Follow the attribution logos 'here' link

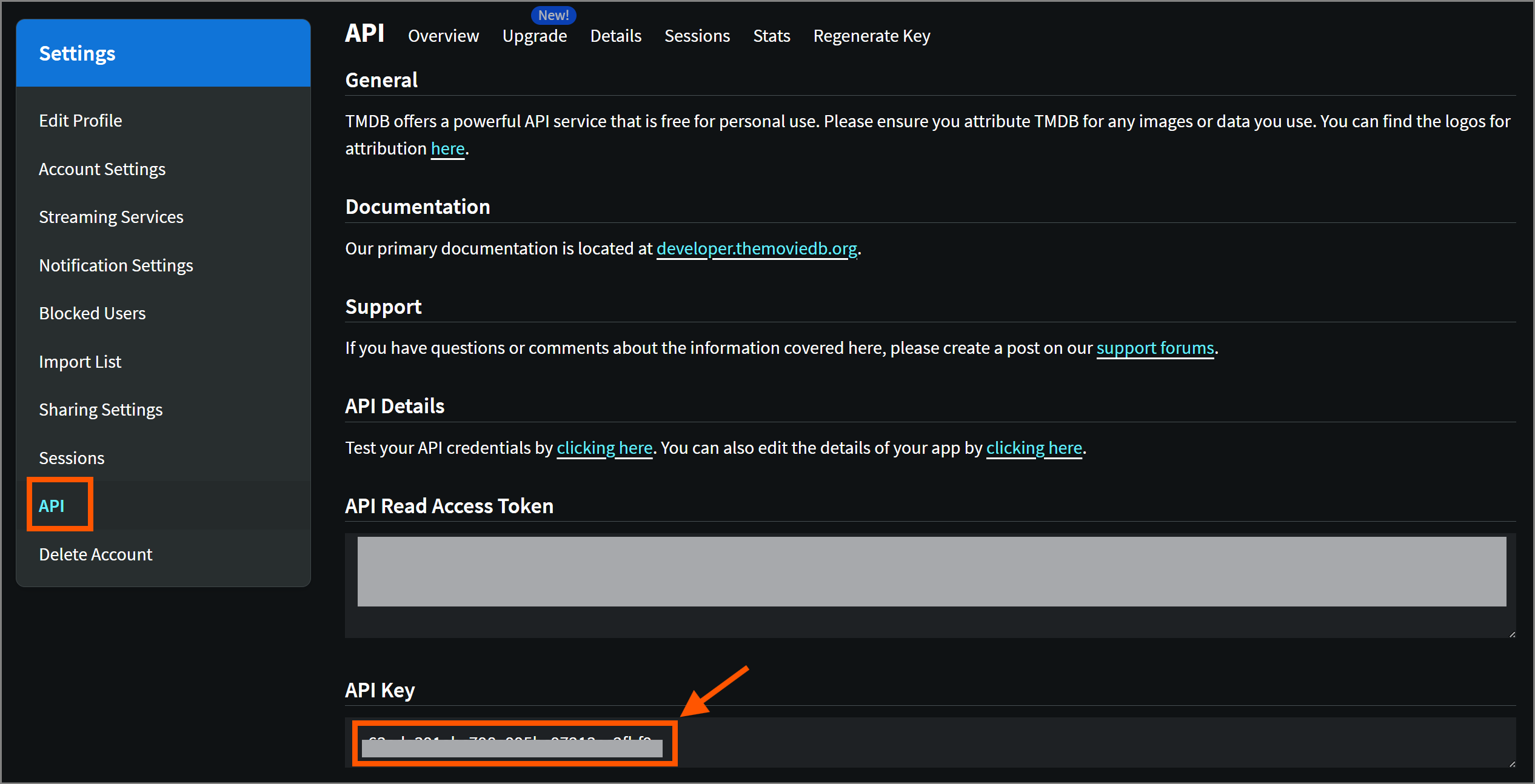[x=447, y=148]
